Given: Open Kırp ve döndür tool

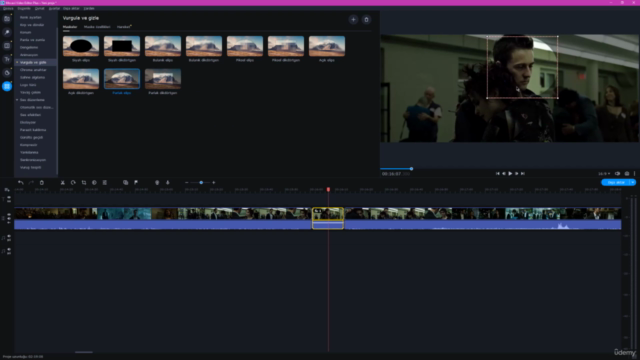Looking at the screenshot, I should [32, 25].
